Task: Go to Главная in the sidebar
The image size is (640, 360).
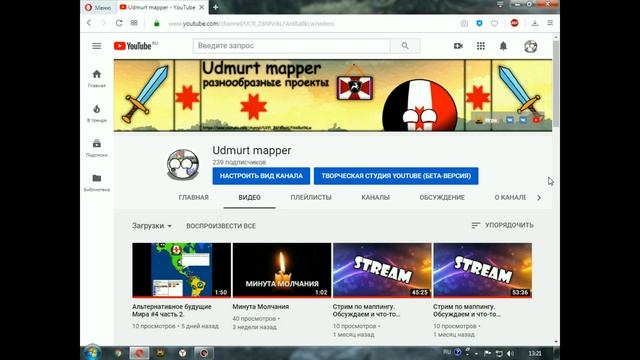Action: coord(97,78)
